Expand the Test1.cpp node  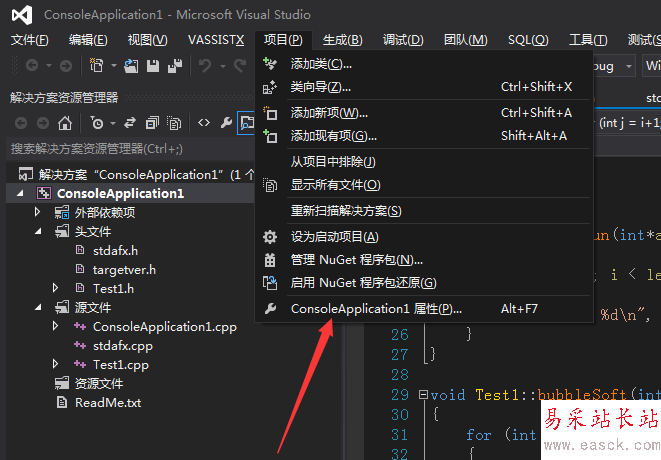coord(55,364)
